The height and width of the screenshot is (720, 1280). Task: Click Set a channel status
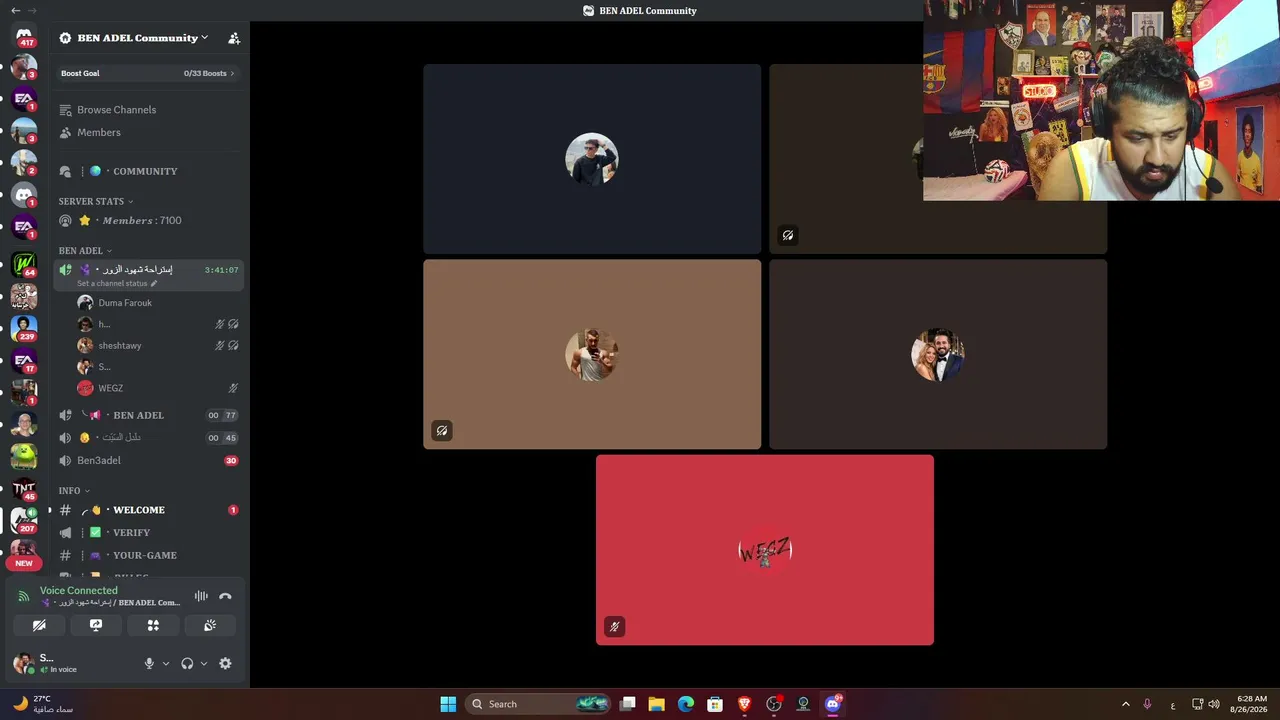pyautogui.click(x=117, y=283)
